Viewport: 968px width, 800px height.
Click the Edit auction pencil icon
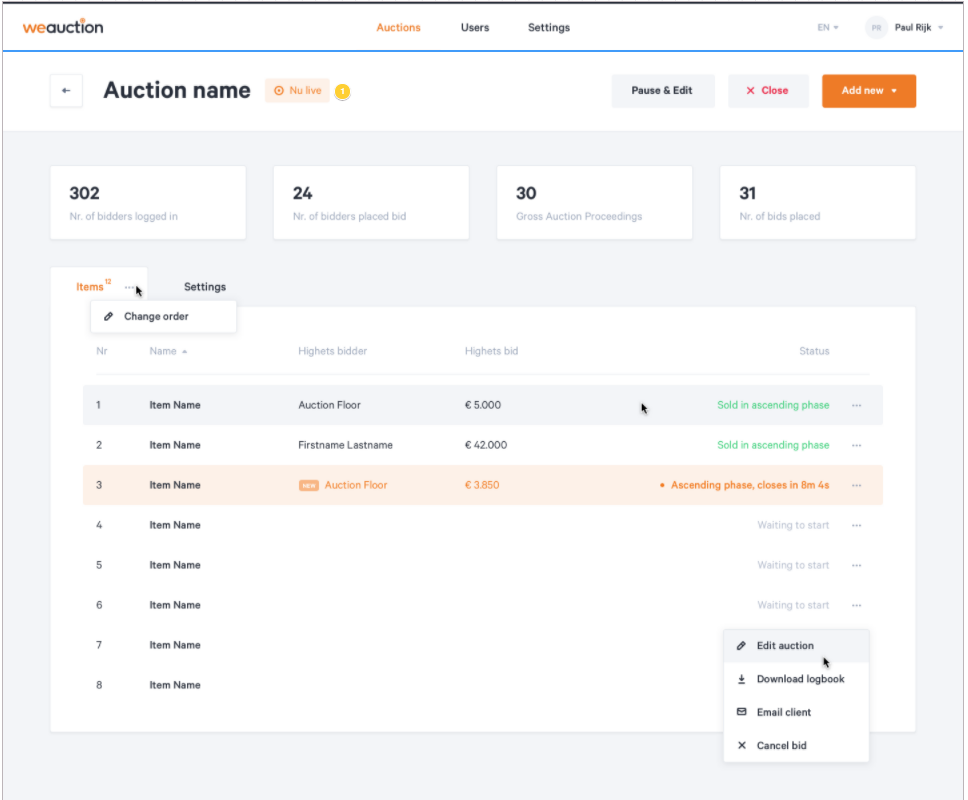coord(741,646)
